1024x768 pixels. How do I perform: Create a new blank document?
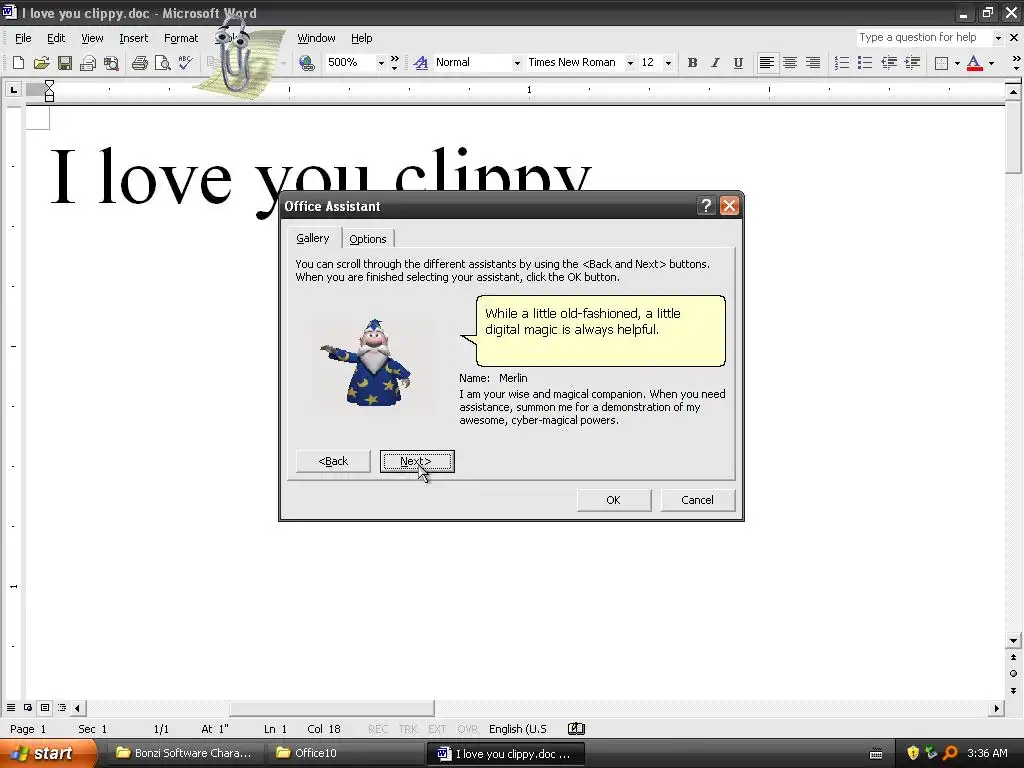[x=18, y=63]
